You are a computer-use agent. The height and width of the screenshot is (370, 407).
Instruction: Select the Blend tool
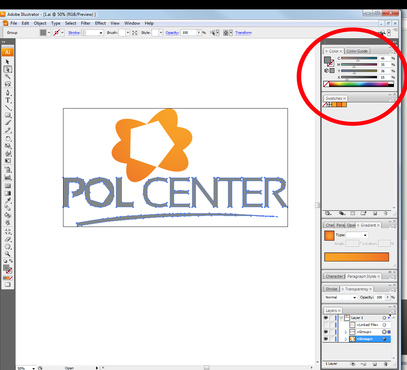pos(7,208)
